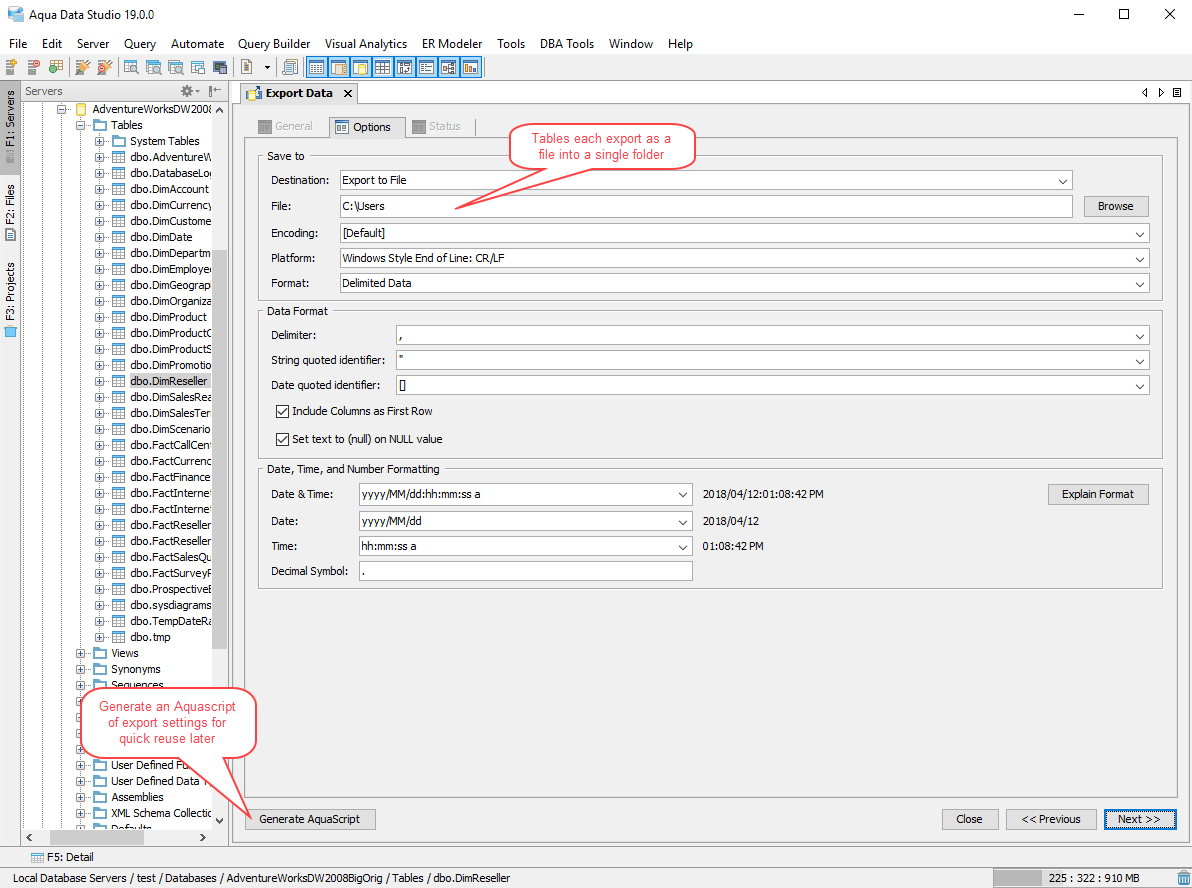Click the << Previous button
Image resolution: width=1192 pixels, height=888 pixels.
(1051, 819)
